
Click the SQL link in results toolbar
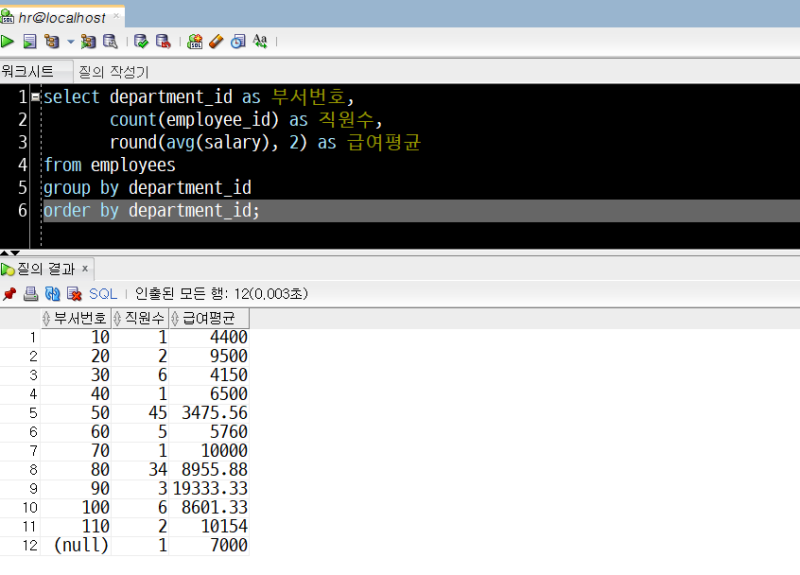tap(103, 294)
